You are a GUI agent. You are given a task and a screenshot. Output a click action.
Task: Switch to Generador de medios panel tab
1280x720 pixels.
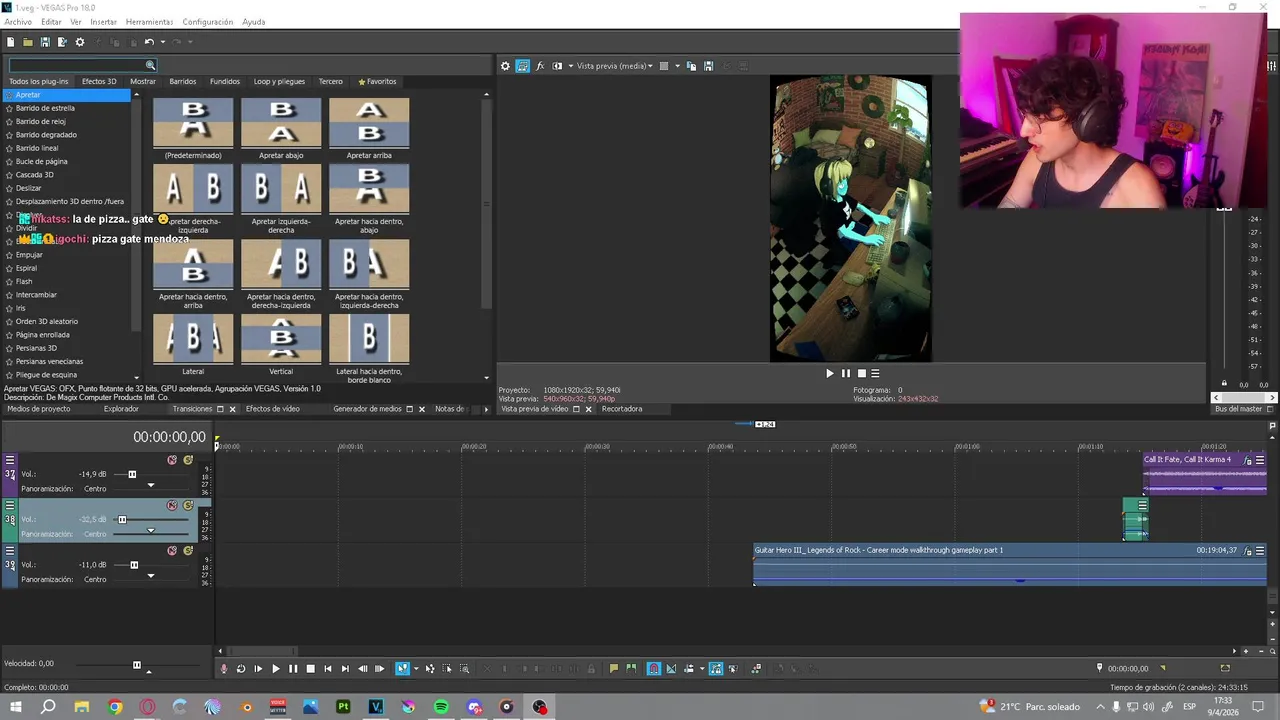pyautogui.click(x=367, y=409)
